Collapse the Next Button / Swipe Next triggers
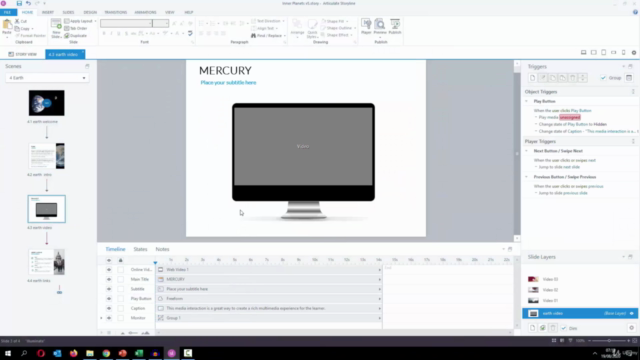This screenshot has height=360, width=640. pyautogui.click(x=527, y=151)
